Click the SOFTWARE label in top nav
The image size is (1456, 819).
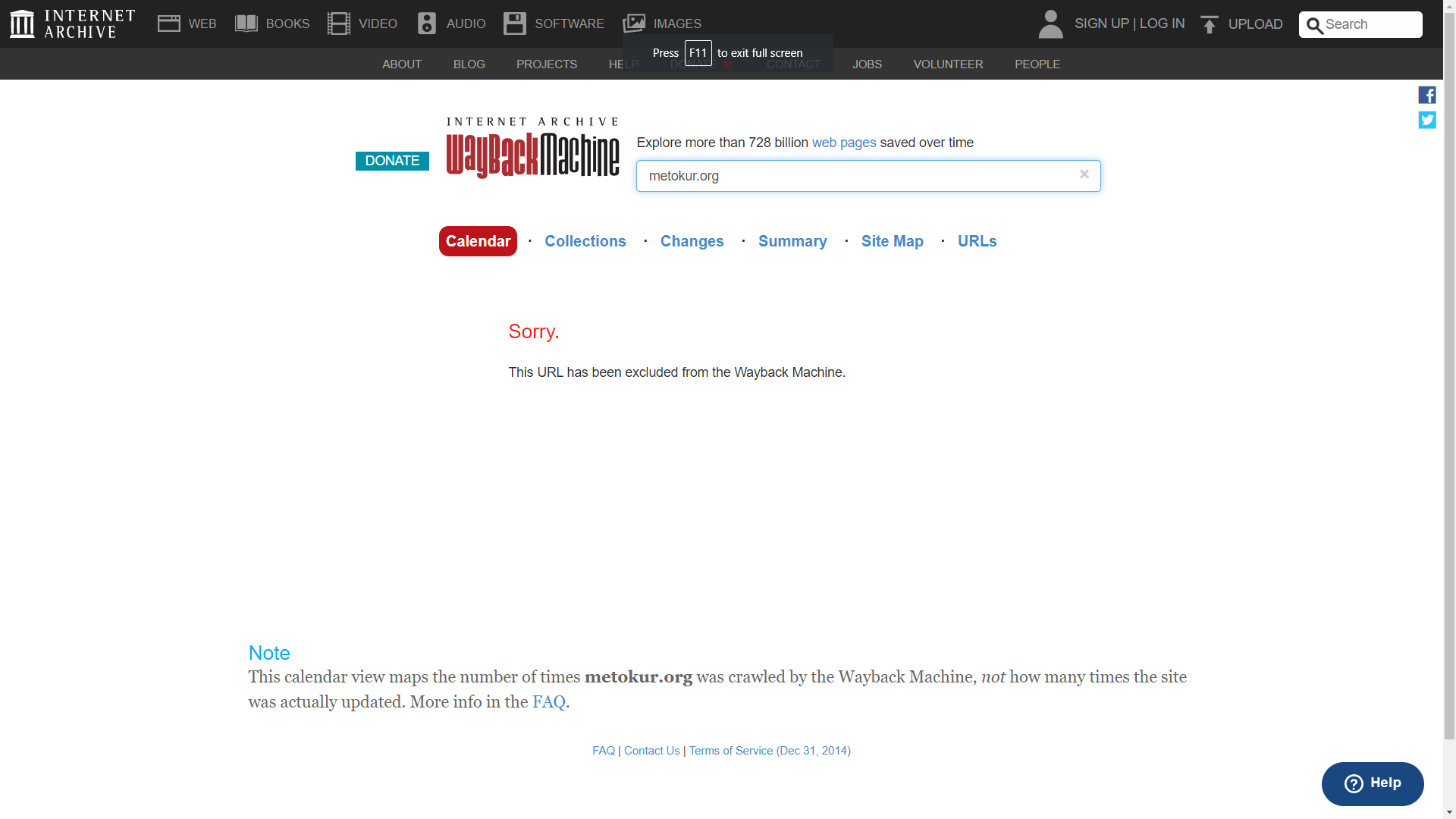click(x=570, y=24)
